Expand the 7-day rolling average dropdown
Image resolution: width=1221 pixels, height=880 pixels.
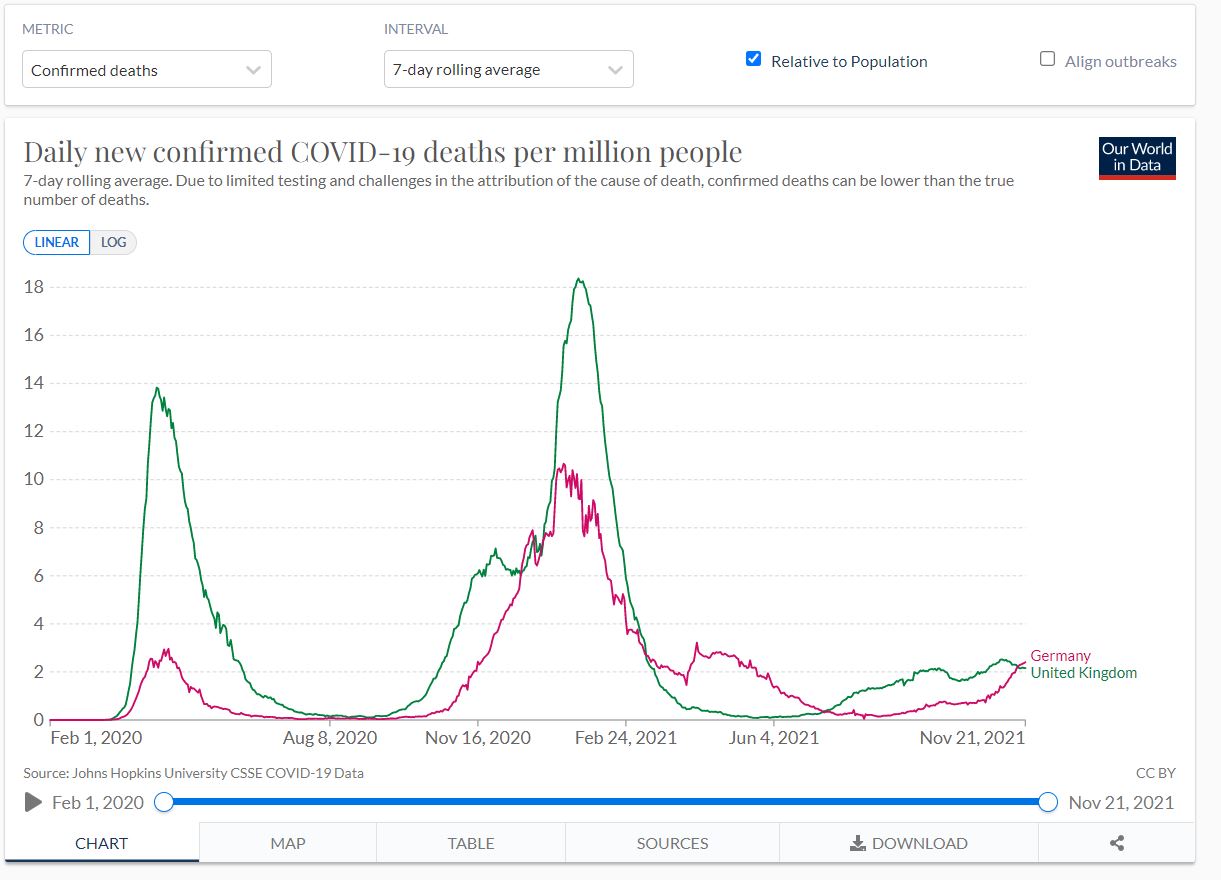click(508, 70)
